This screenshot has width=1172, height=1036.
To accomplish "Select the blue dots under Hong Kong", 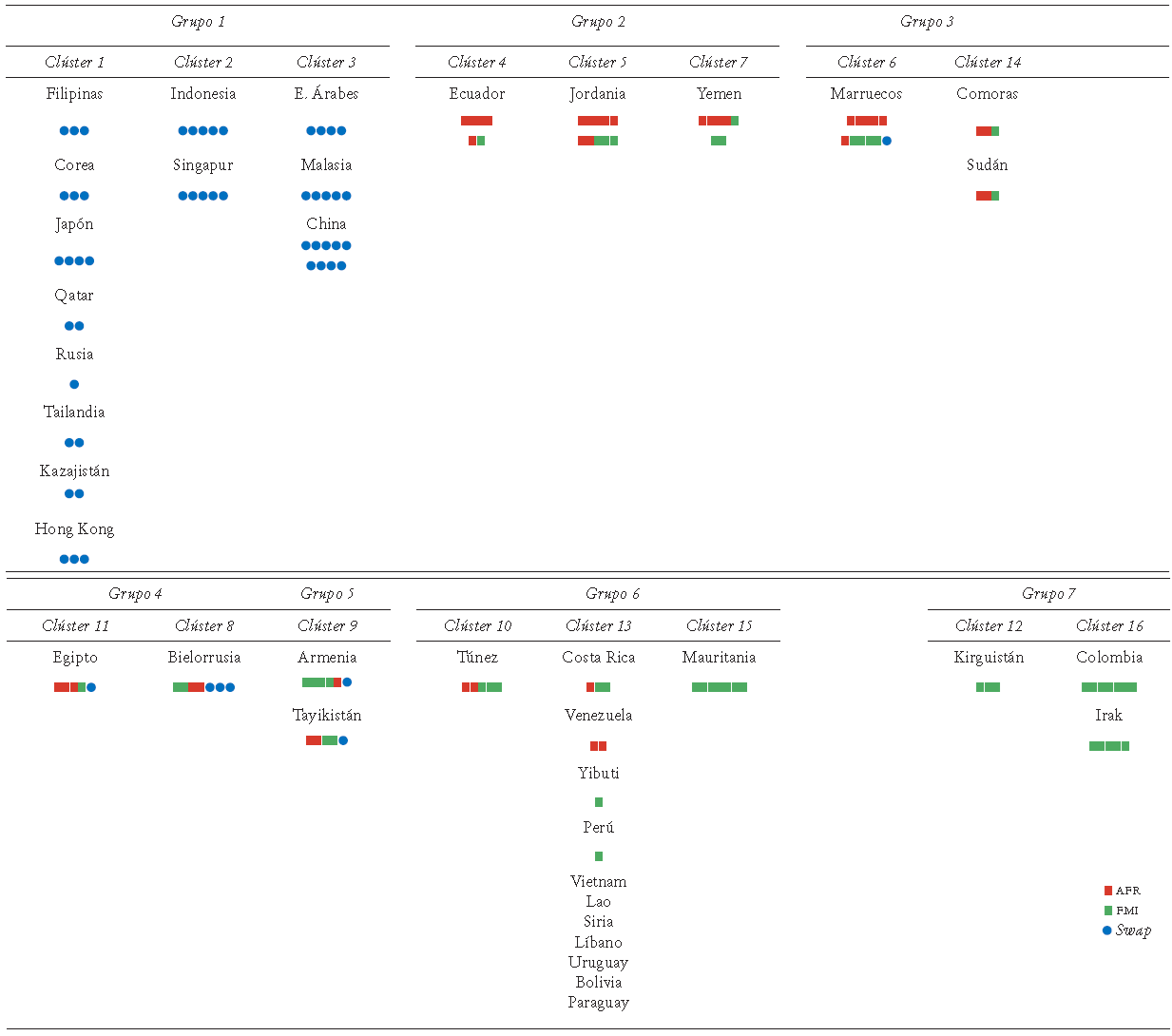I will tap(74, 559).
